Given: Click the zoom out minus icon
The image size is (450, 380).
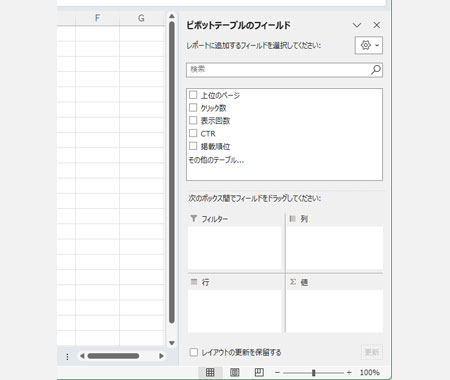Looking at the screenshot, I should [x=277, y=372].
